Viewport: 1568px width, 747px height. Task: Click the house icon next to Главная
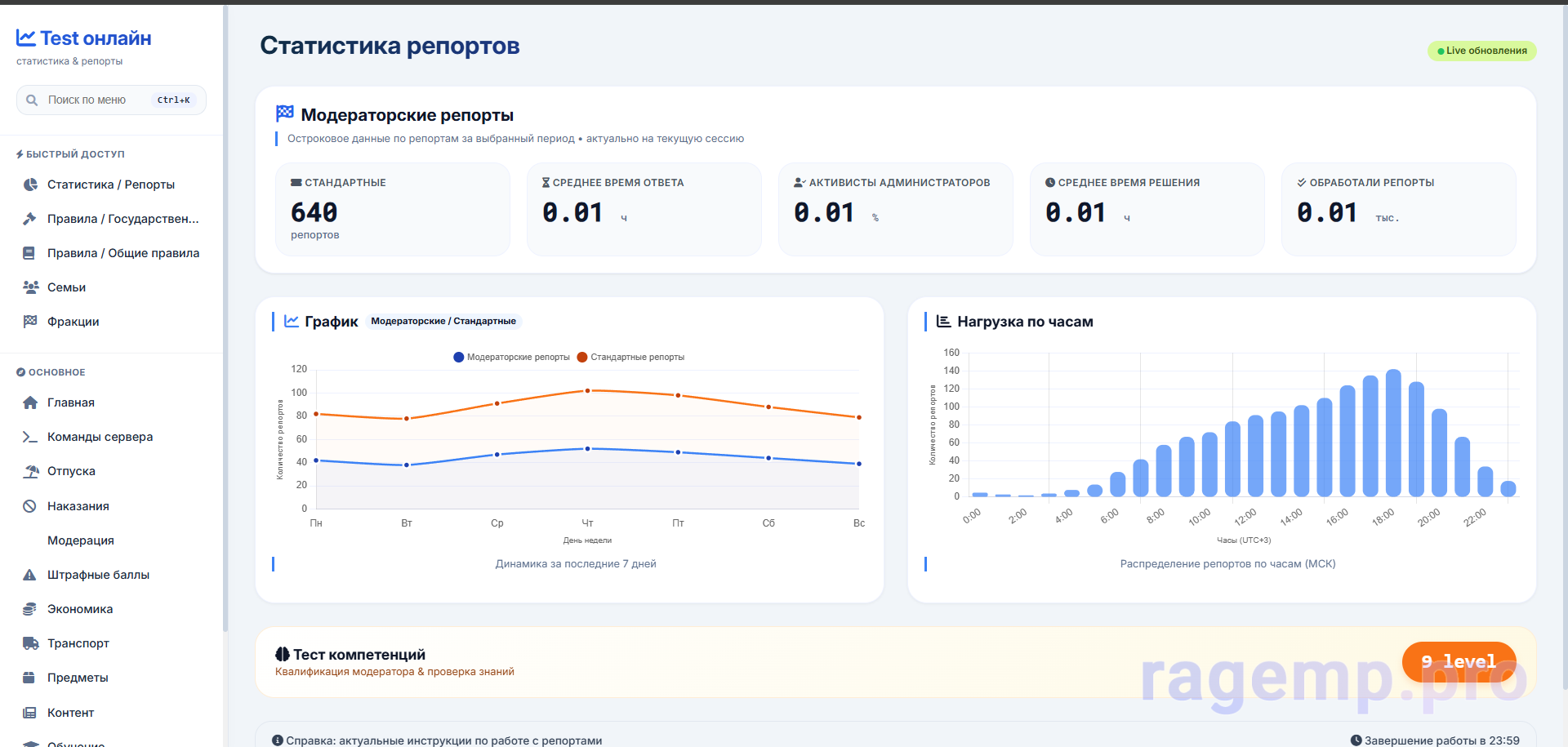pyautogui.click(x=30, y=402)
